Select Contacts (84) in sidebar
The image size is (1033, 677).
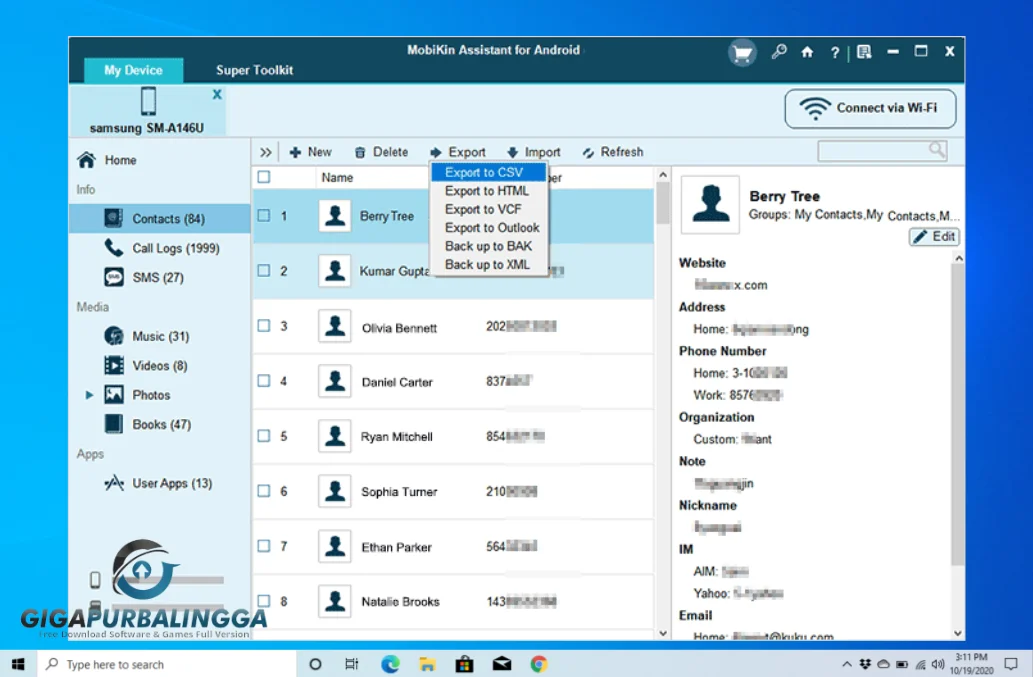click(159, 219)
